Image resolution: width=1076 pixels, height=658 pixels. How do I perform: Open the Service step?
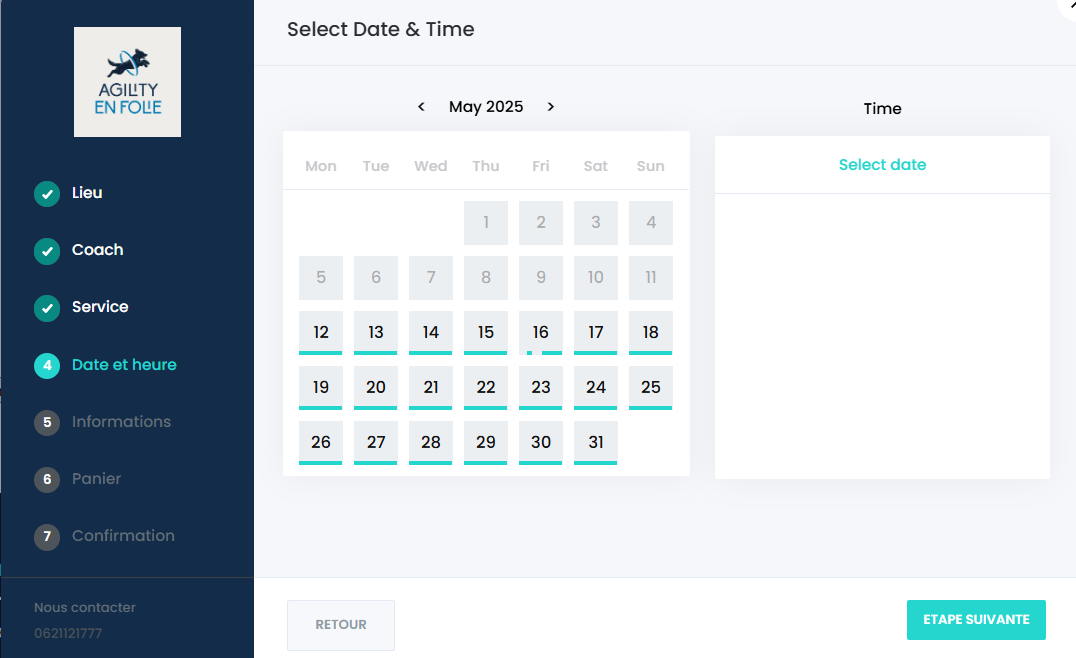(x=100, y=307)
